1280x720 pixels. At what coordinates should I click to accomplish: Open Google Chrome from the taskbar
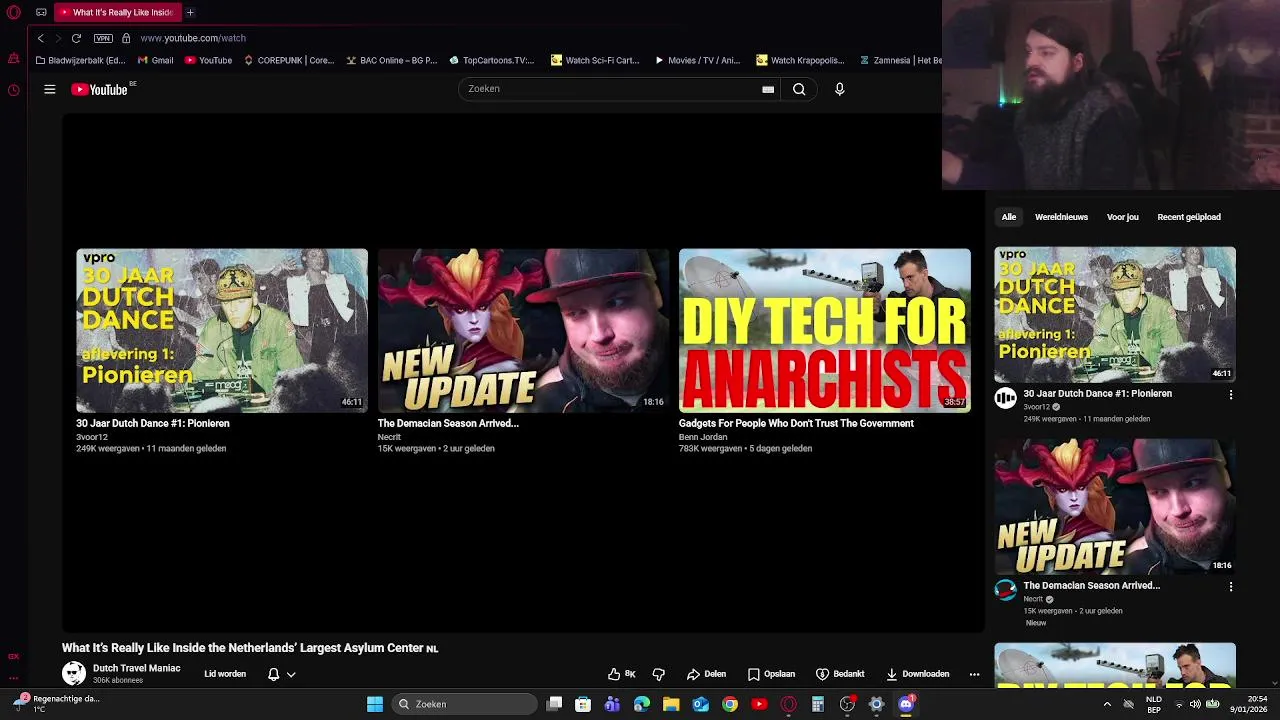tap(730, 704)
